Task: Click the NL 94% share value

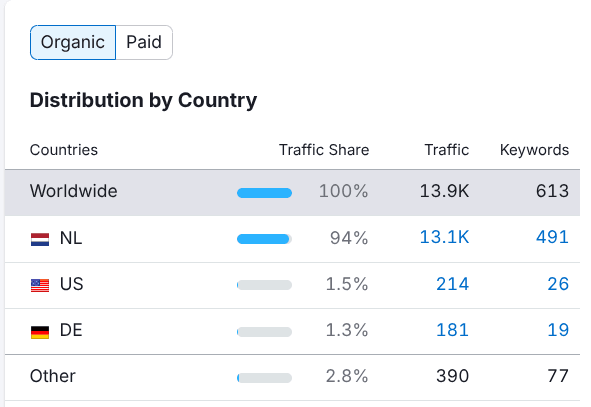Action: 349,238
